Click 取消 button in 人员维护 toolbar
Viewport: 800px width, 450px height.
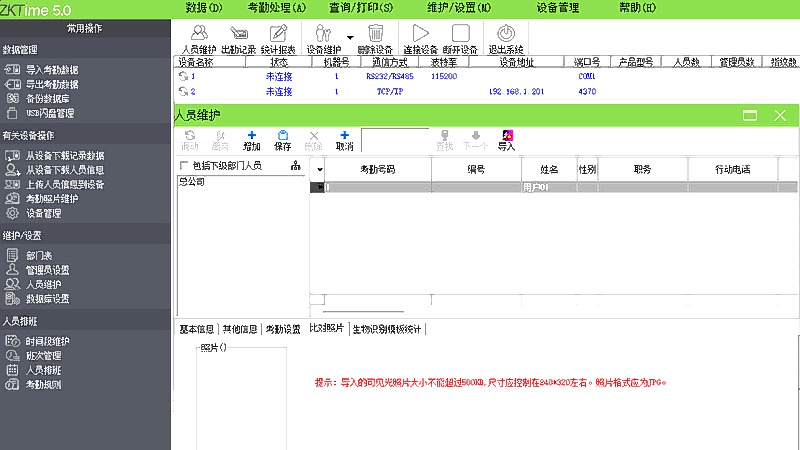pos(344,140)
